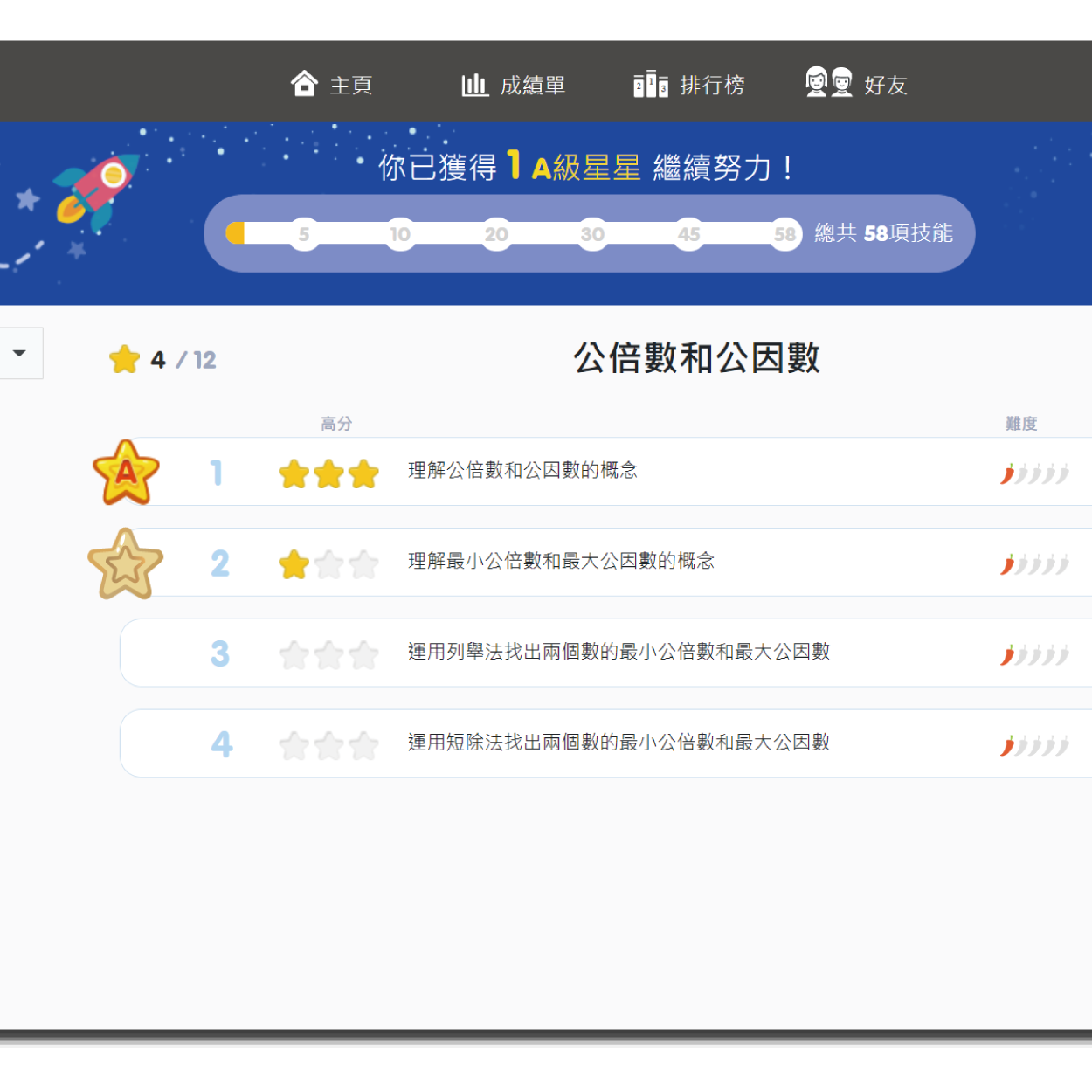Click the chili difficulty icon for skill 1
This screenshot has width=1092, height=1092.
1034,473
